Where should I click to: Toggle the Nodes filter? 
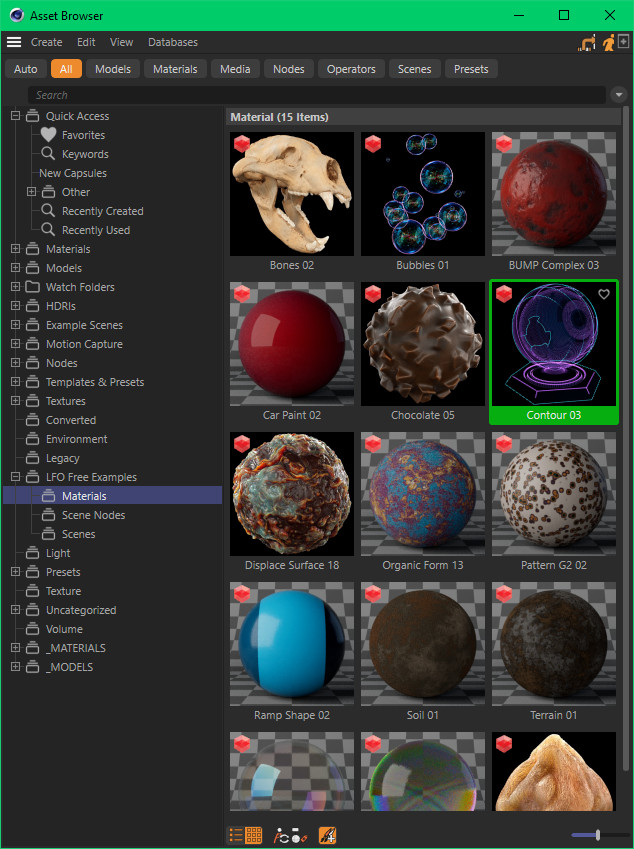289,69
